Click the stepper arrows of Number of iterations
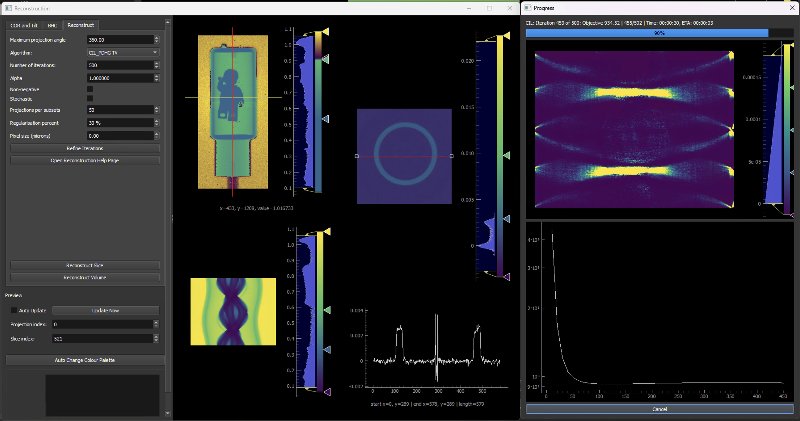Image resolution: width=800 pixels, height=421 pixels. (x=157, y=65)
